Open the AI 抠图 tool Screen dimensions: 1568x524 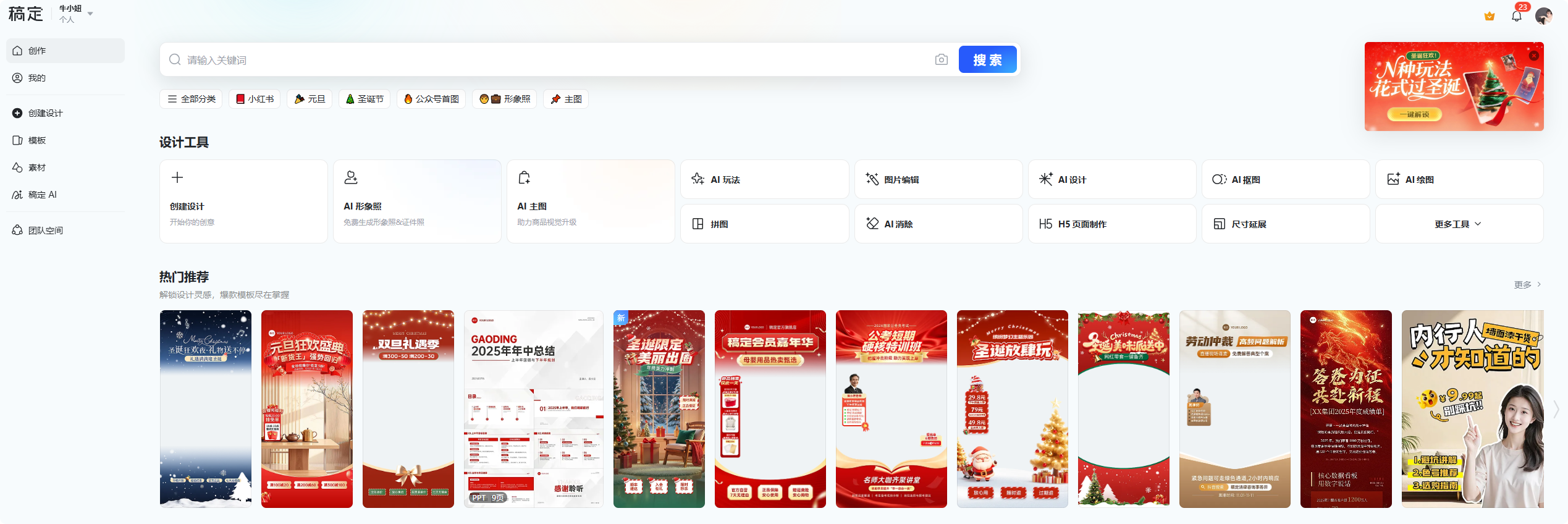1286,179
